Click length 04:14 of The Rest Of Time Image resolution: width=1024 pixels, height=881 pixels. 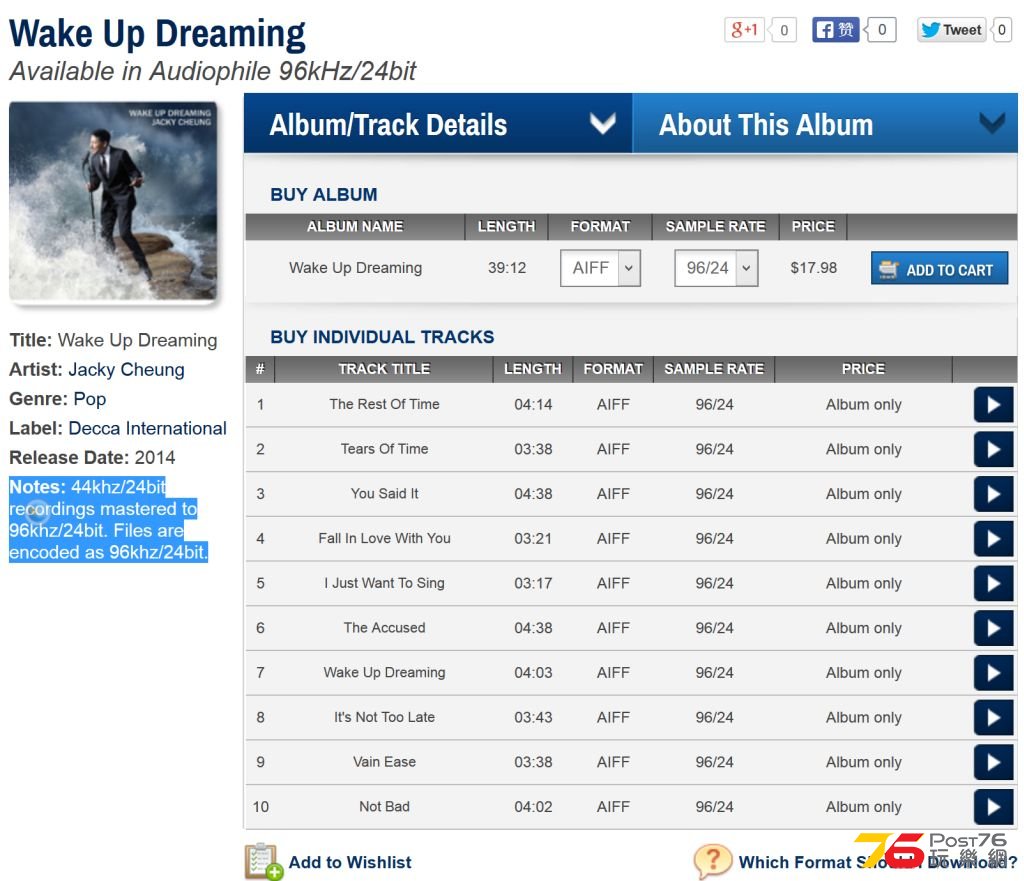[x=533, y=404]
